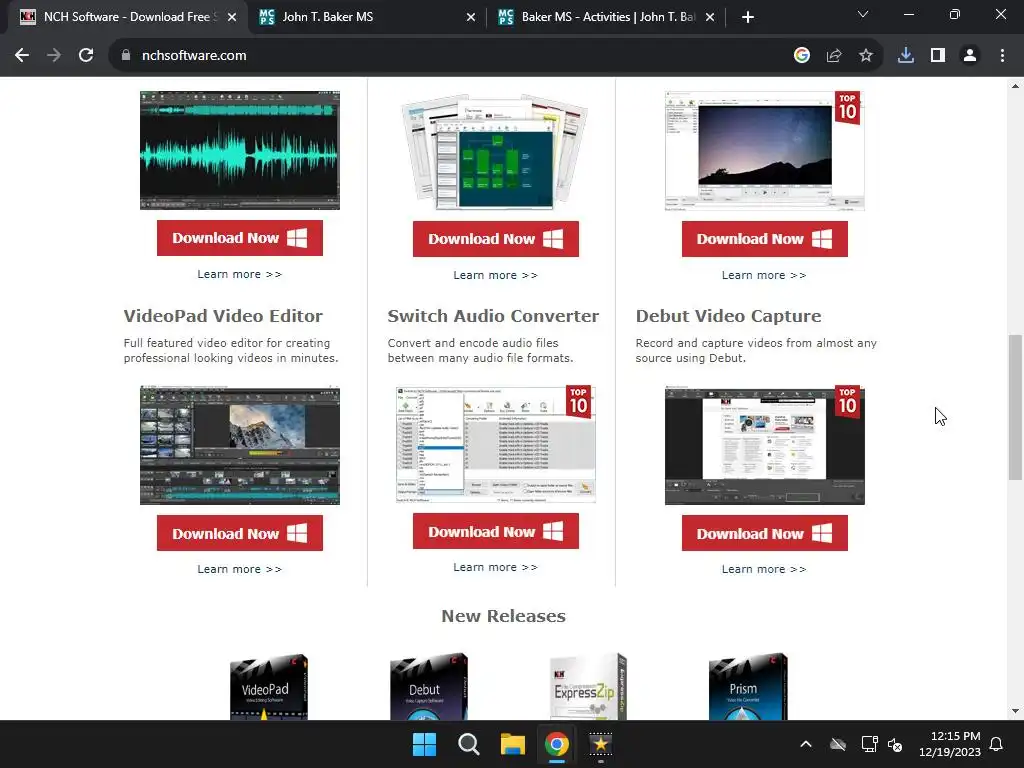Image resolution: width=1024 pixels, height=768 pixels.
Task: Click the New Releases heading
Action: click(x=504, y=616)
